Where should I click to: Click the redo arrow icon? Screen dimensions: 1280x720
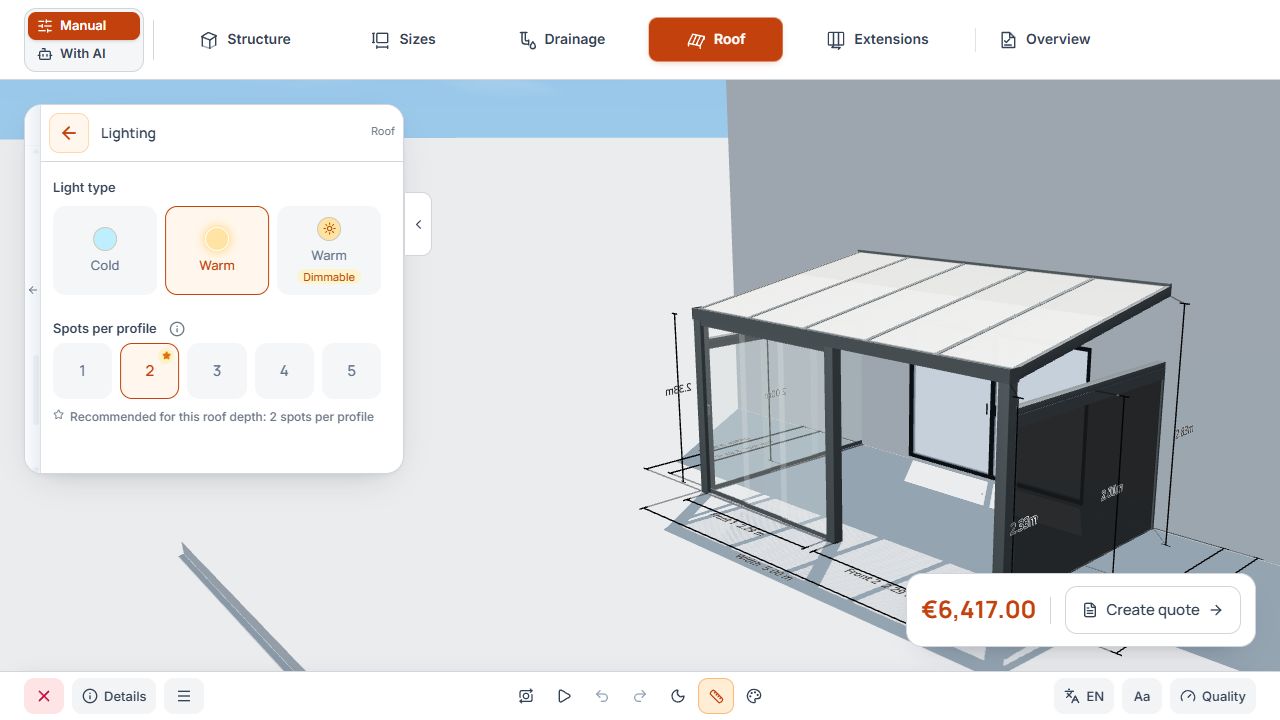[640, 696]
